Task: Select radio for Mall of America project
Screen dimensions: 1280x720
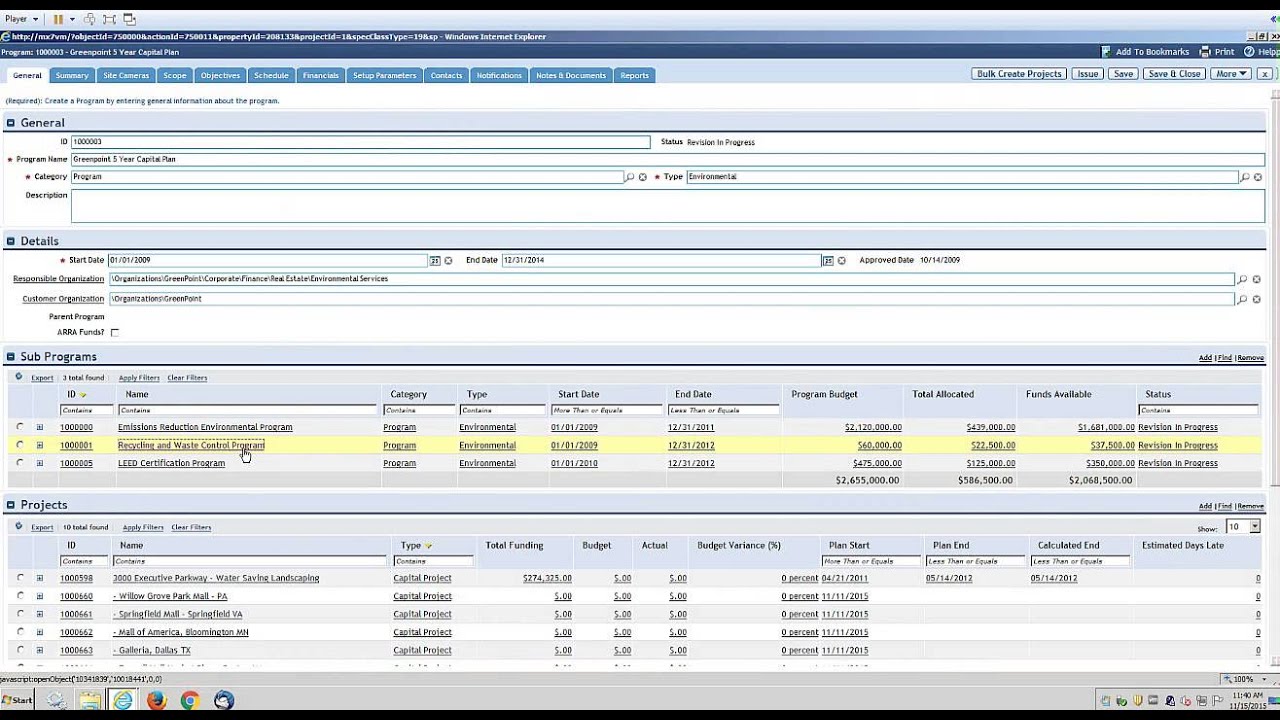Action: pos(20,632)
